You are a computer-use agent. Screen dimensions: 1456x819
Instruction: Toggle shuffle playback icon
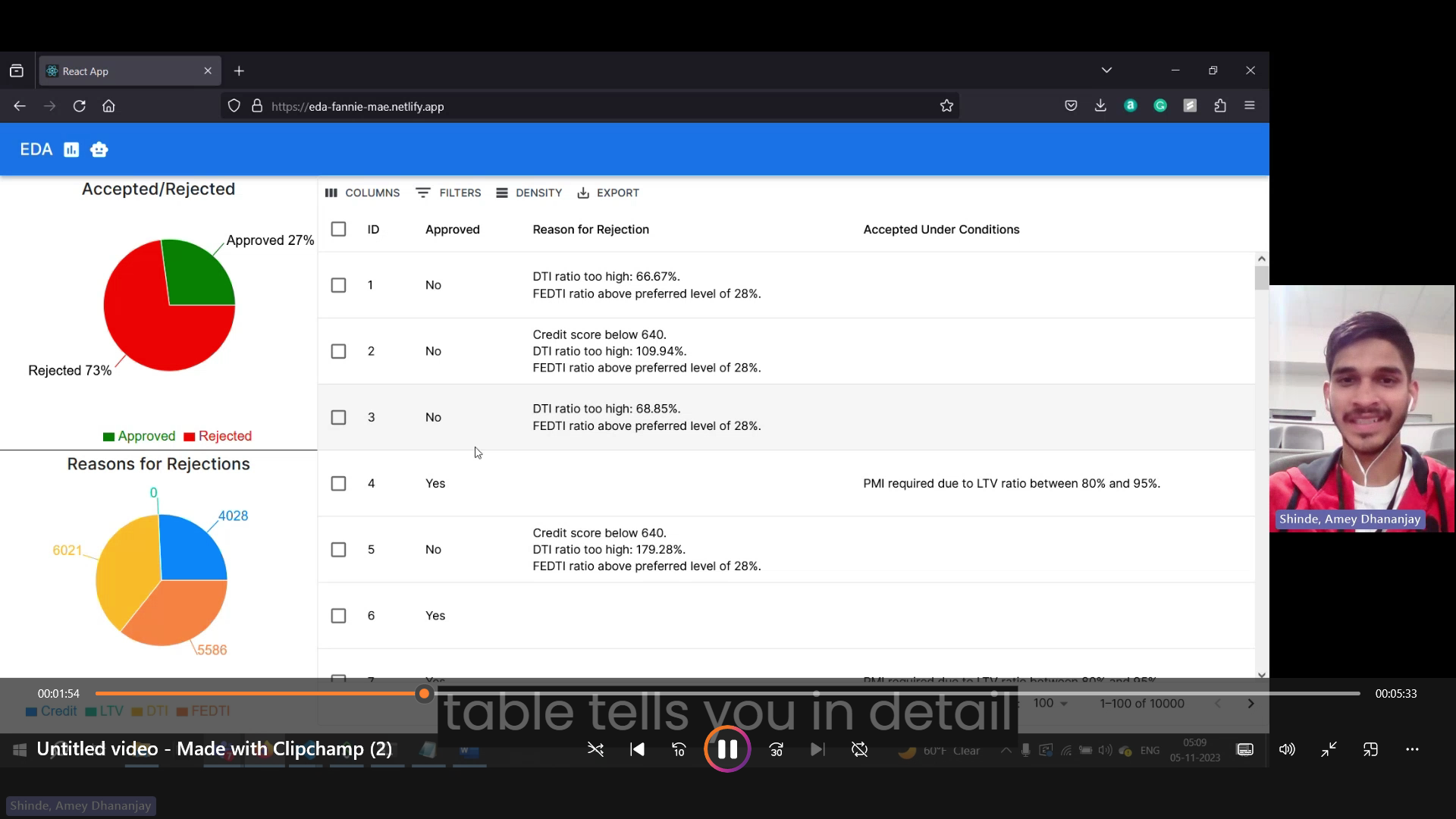pos(595,749)
